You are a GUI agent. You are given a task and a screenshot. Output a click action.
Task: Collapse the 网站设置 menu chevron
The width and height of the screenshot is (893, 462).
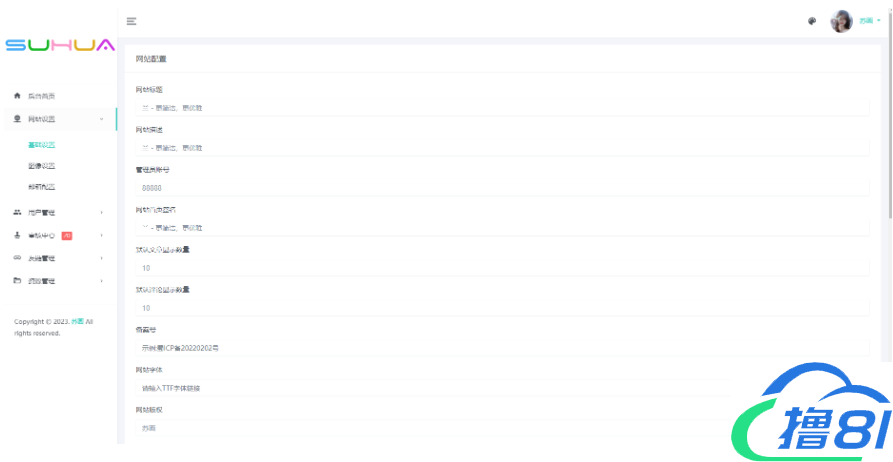tap(102, 120)
